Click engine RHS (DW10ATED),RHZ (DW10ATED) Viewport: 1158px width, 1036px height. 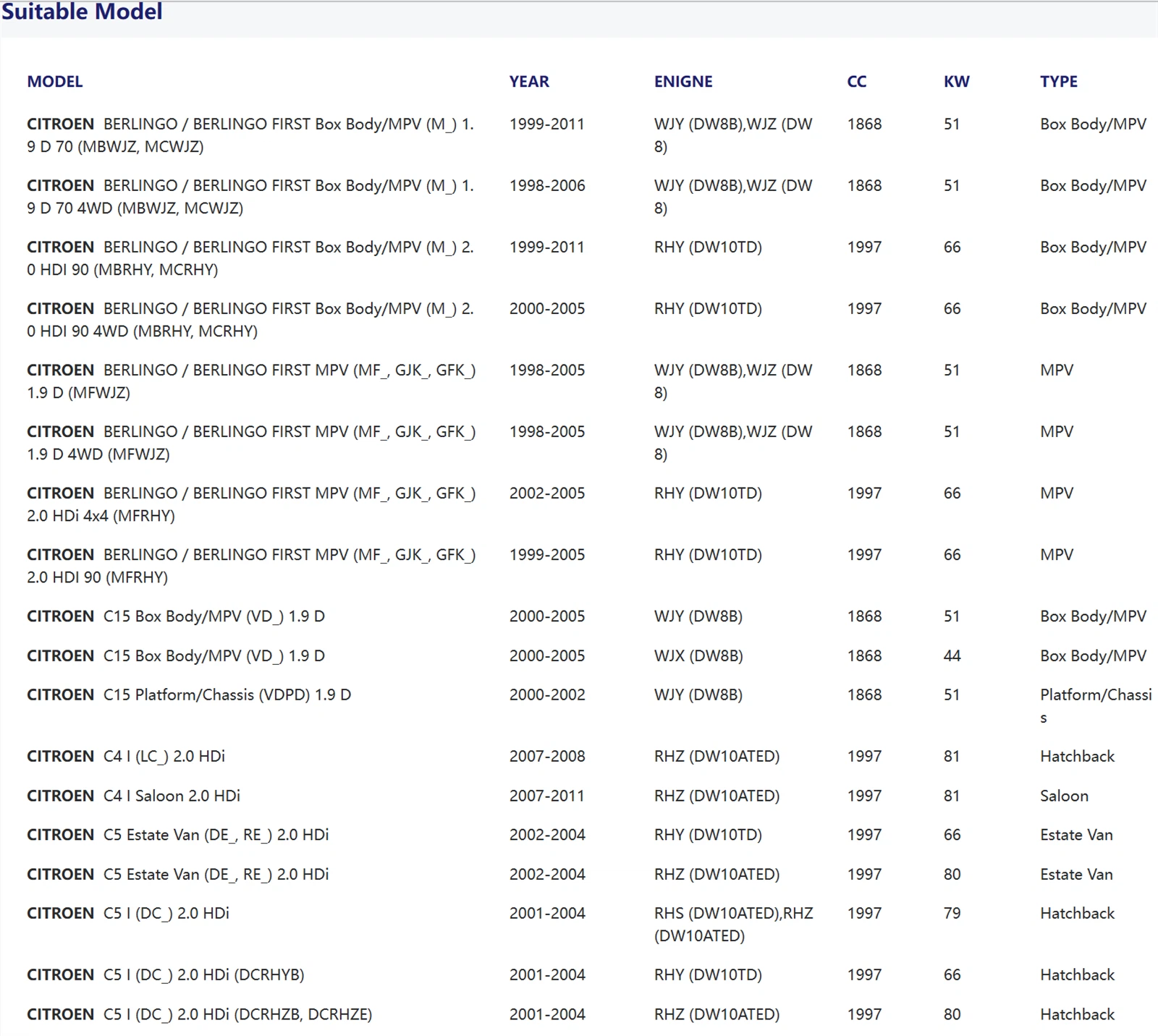(x=734, y=925)
